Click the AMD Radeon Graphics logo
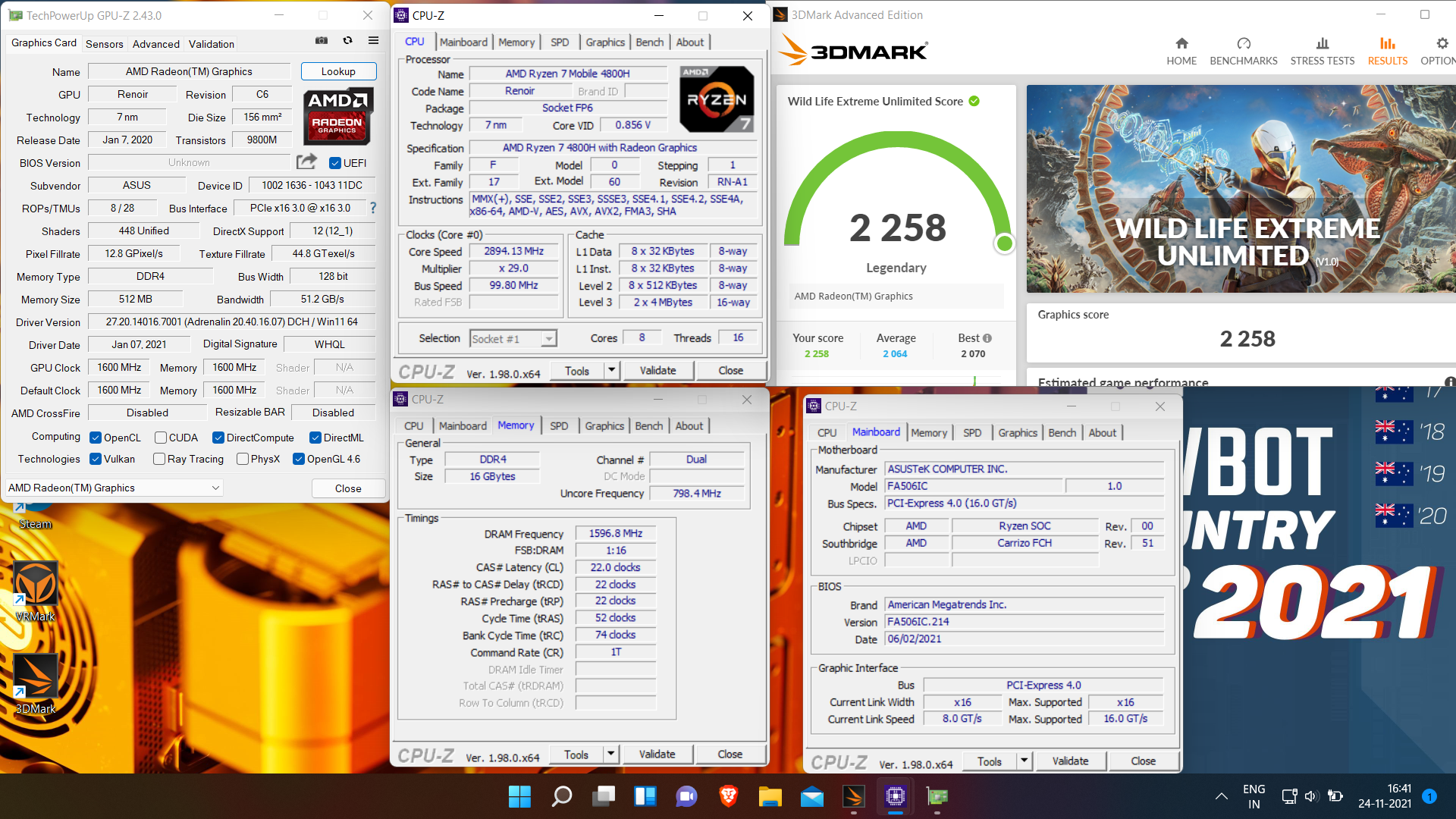Image resolution: width=1456 pixels, height=819 pixels. coord(337,117)
